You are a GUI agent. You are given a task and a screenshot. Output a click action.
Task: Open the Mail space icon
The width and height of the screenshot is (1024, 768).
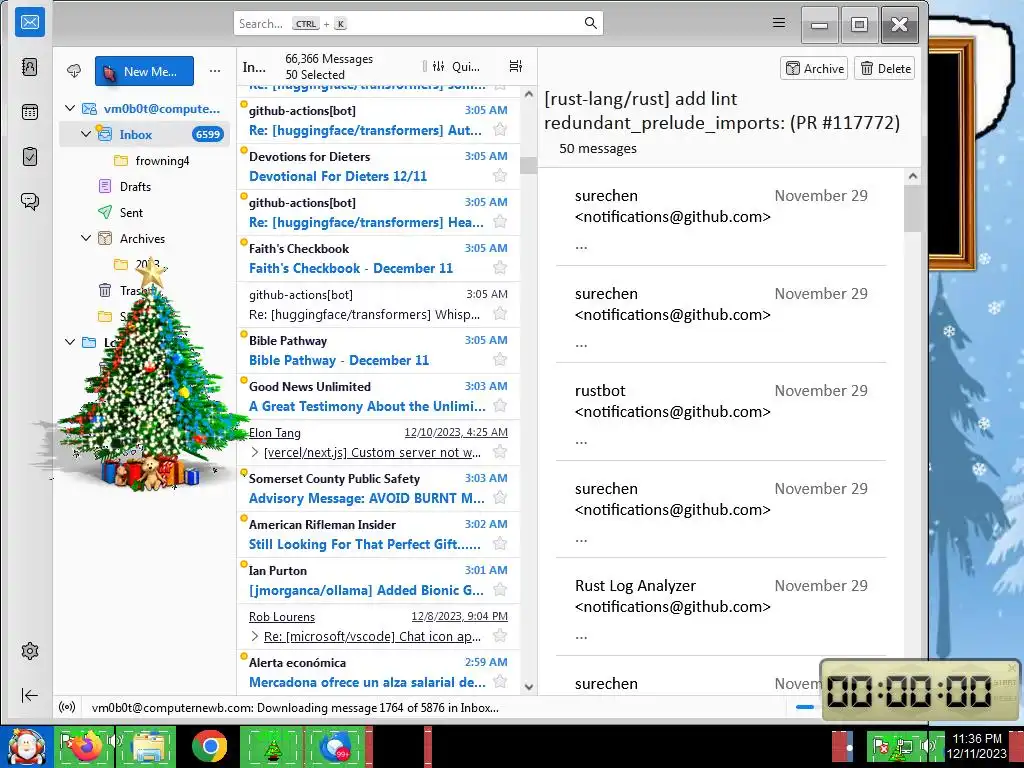tap(29, 22)
